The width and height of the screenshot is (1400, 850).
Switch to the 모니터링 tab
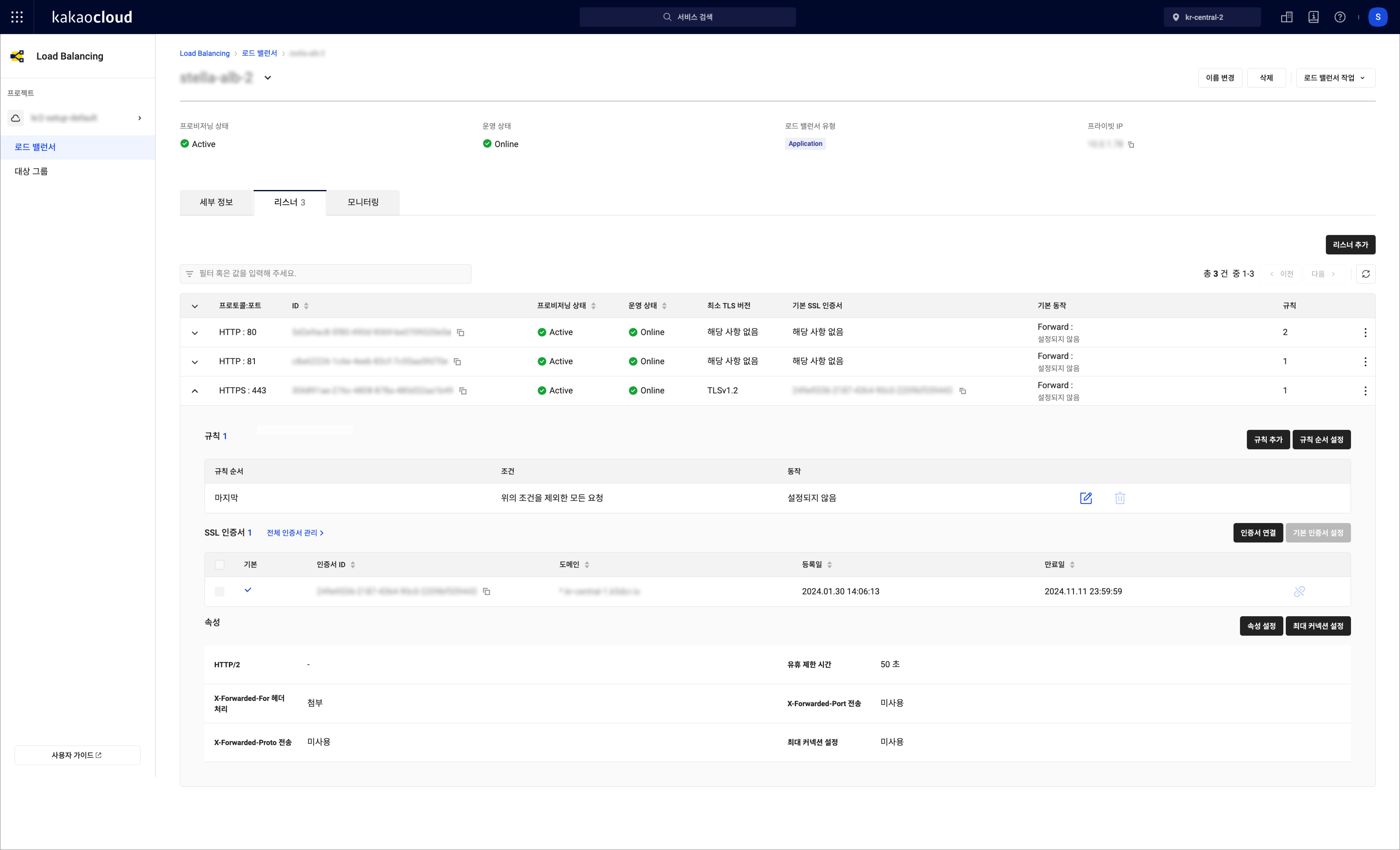(x=363, y=202)
